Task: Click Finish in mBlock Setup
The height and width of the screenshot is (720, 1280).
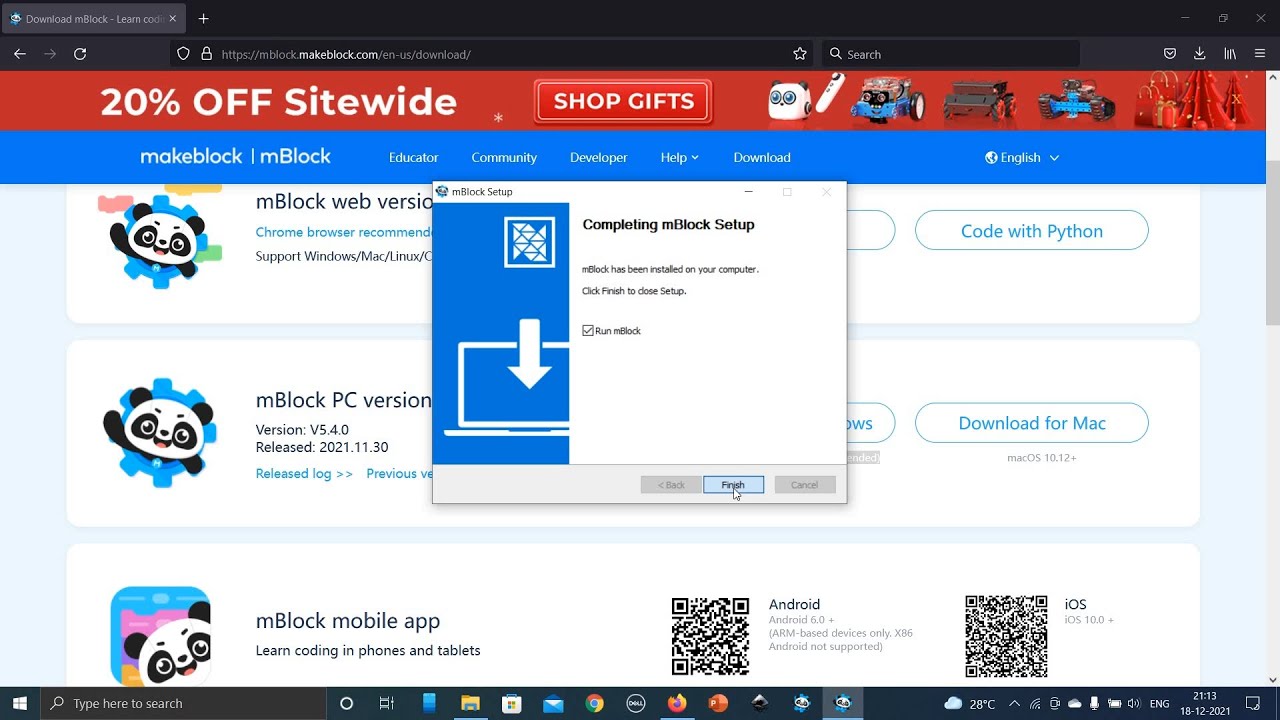Action: [x=733, y=485]
